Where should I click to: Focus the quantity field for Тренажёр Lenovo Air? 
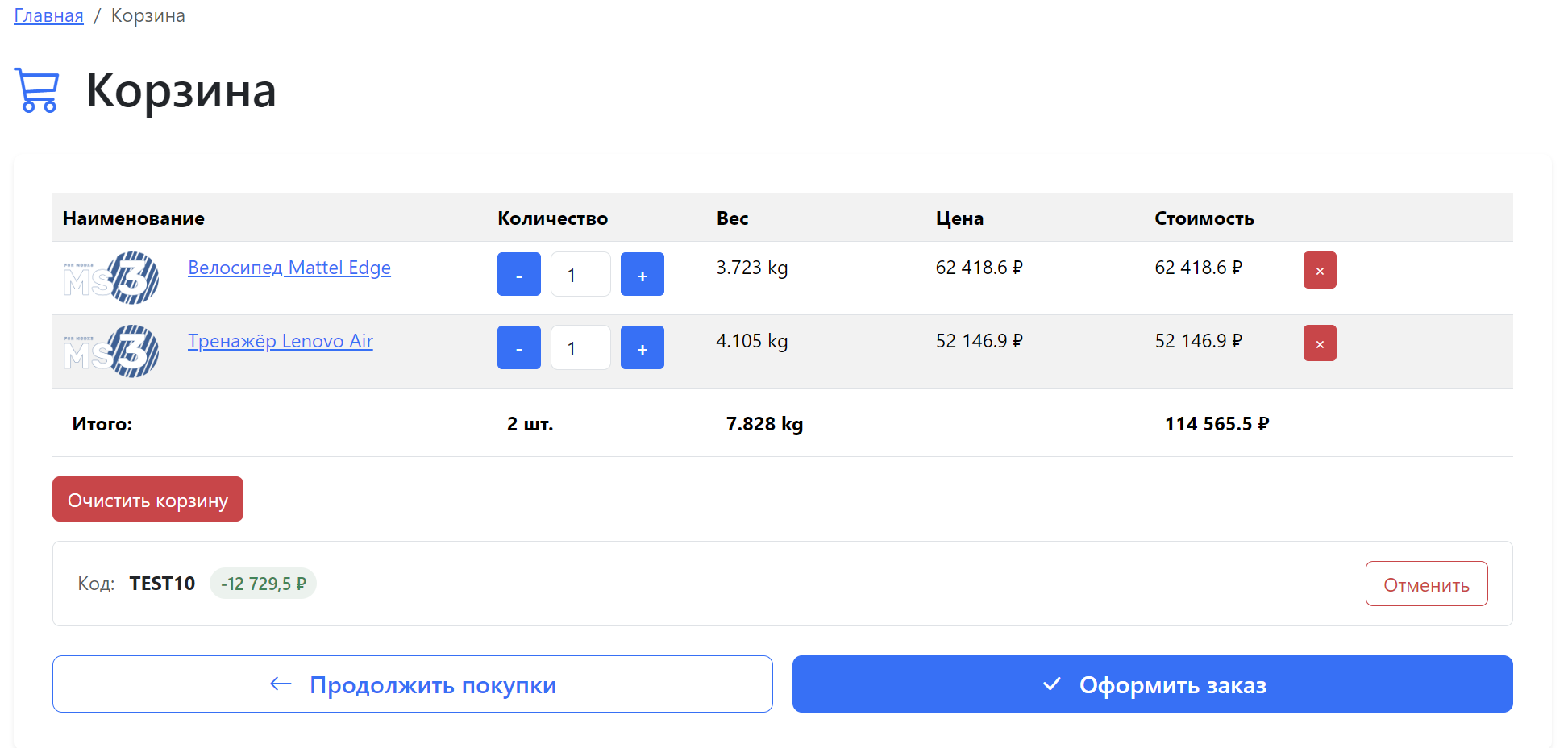tap(580, 348)
